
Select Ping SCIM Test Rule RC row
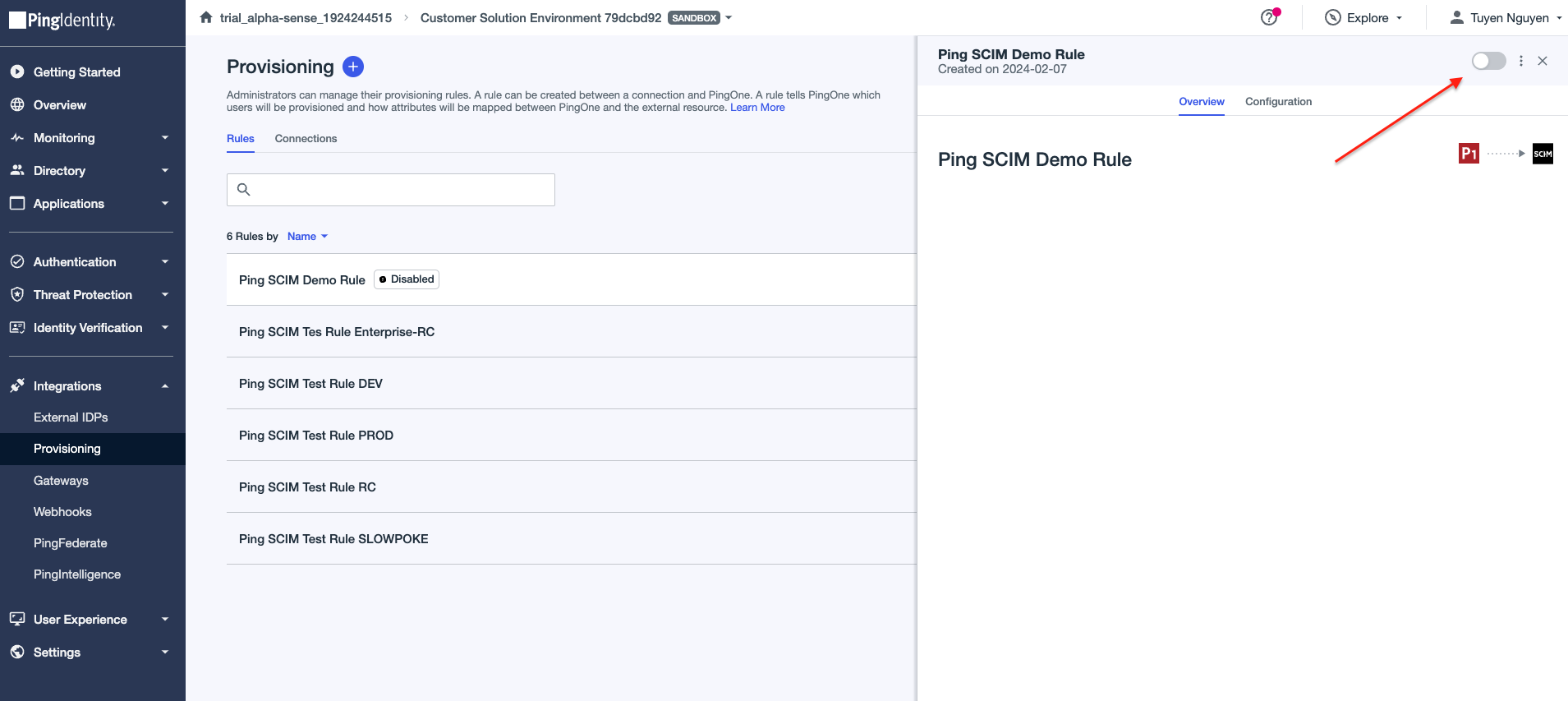(572, 487)
